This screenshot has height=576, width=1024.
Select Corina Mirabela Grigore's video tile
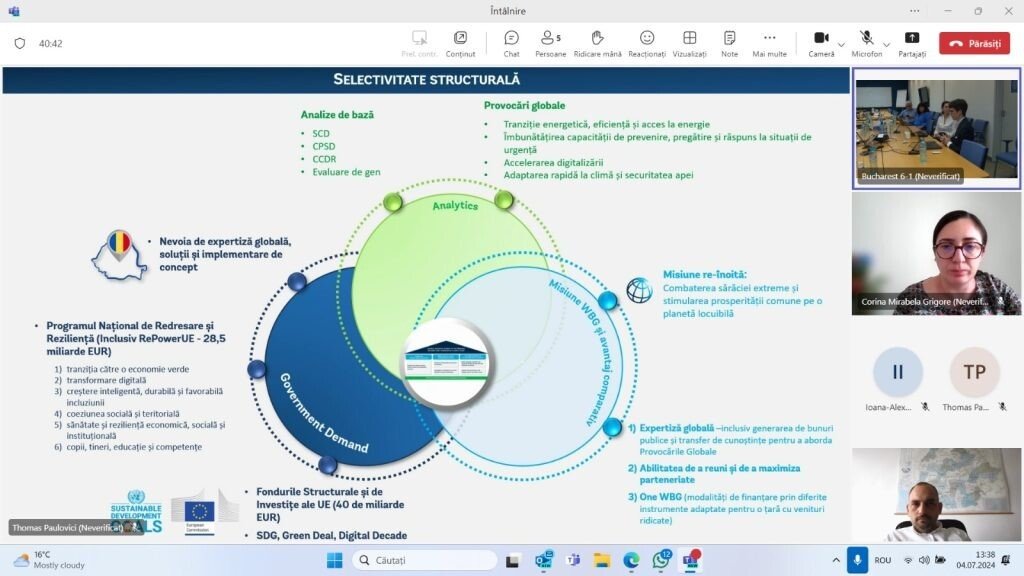(x=936, y=254)
